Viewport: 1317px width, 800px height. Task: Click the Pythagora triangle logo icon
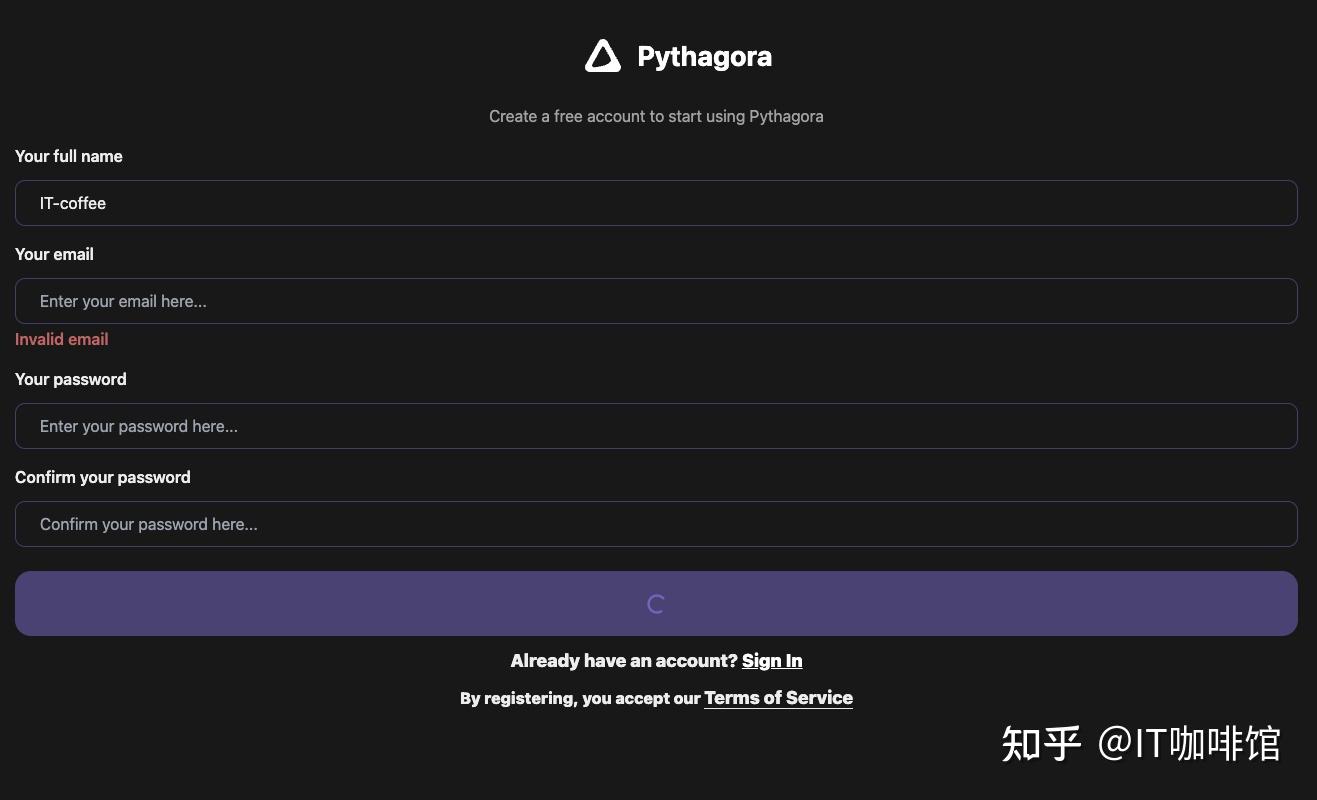[602, 55]
